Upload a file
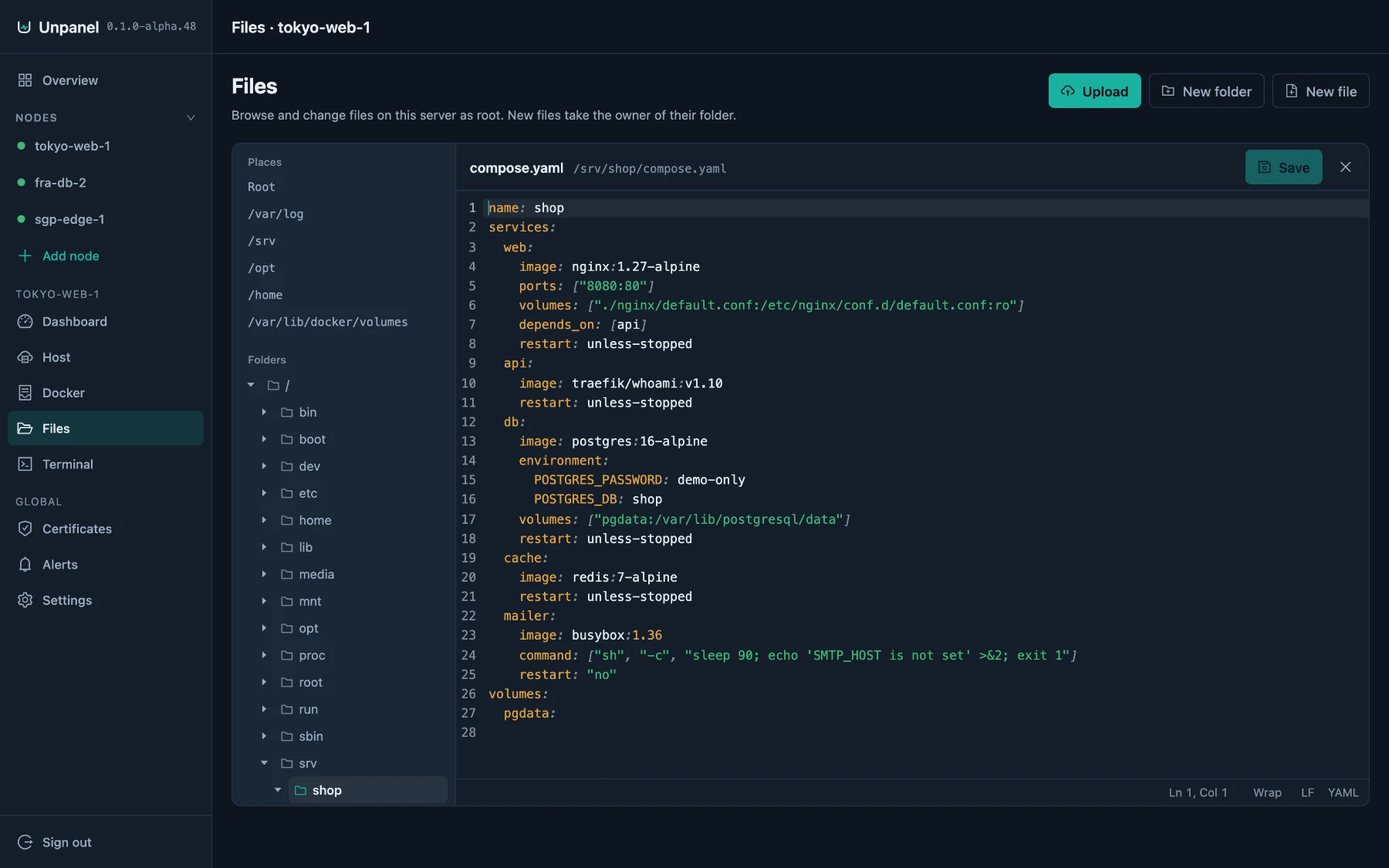Image resolution: width=1389 pixels, height=868 pixels. [1094, 91]
